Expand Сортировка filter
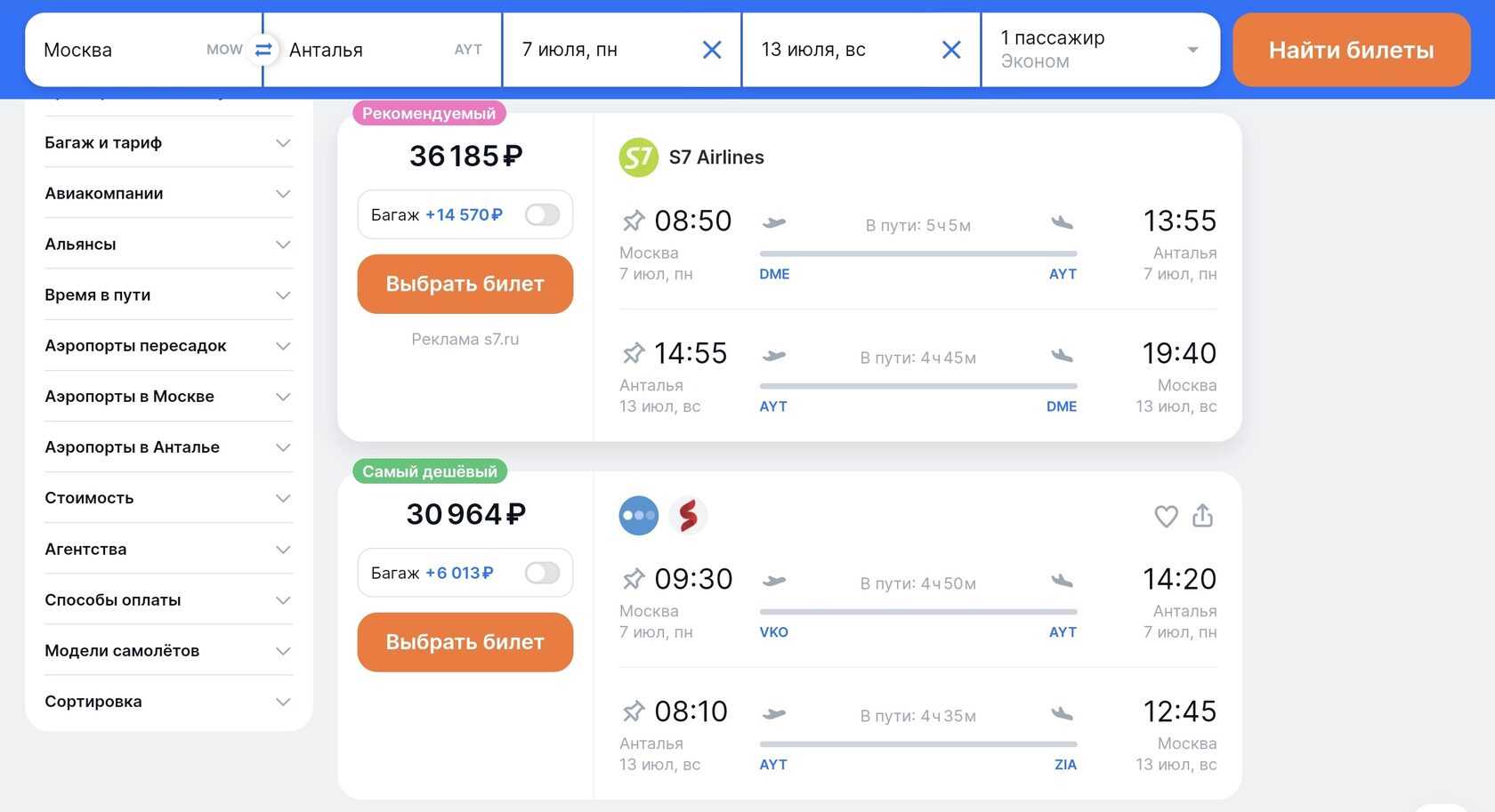1495x812 pixels. coord(168,701)
